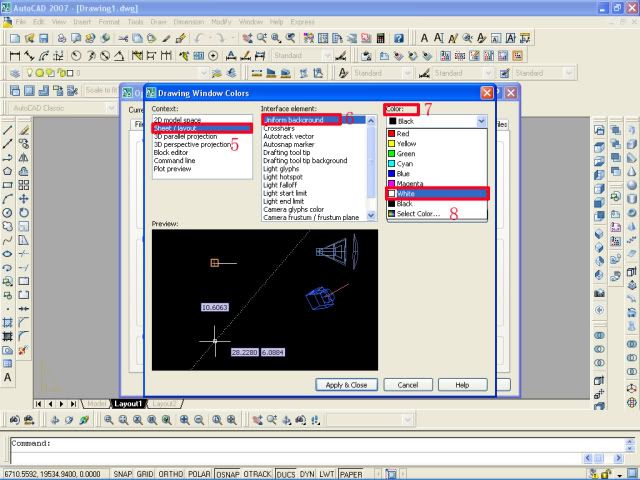Click the Rotate tool icon

[x=25, y=212]
